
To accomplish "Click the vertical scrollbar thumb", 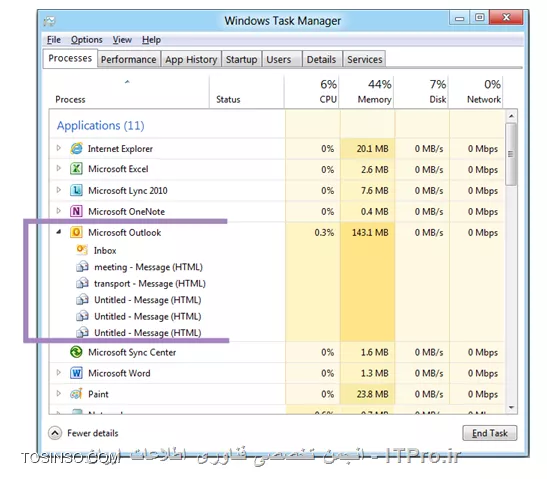I will click(x=511, y=154).
